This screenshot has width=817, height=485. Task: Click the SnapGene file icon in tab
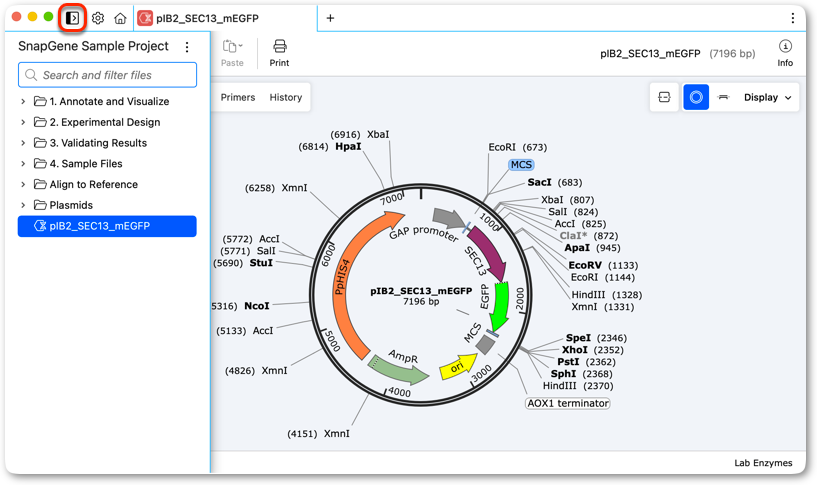coord(145,18)
